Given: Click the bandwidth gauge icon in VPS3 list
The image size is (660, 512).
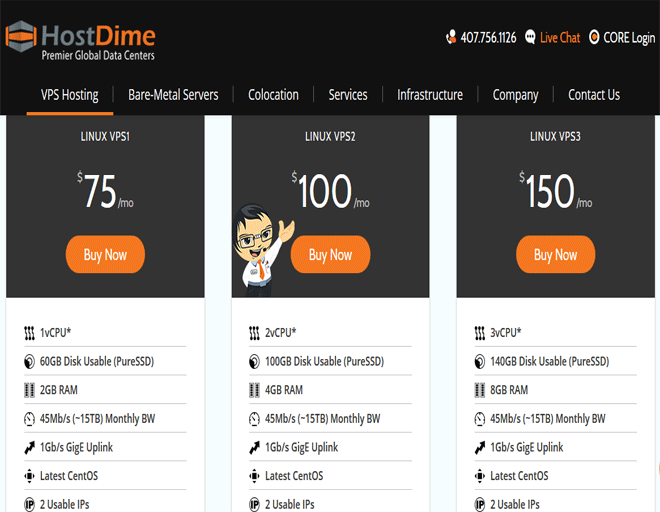Looking at the screenshot, I should [x=479, y=419].
